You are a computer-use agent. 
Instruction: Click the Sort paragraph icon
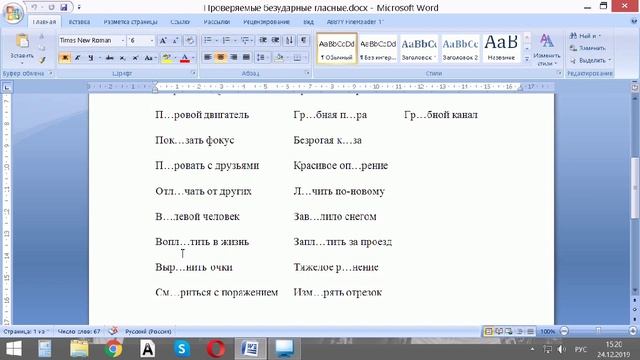(x=289, y=40)
